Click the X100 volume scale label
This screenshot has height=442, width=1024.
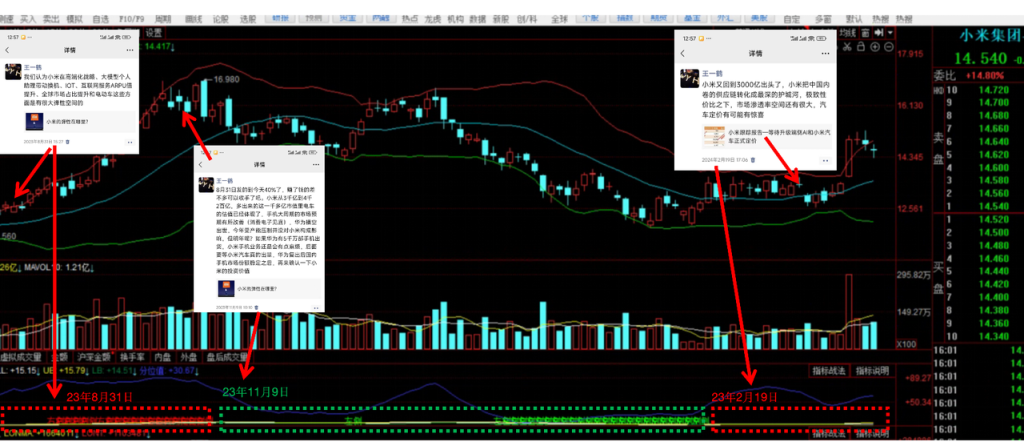906,344
